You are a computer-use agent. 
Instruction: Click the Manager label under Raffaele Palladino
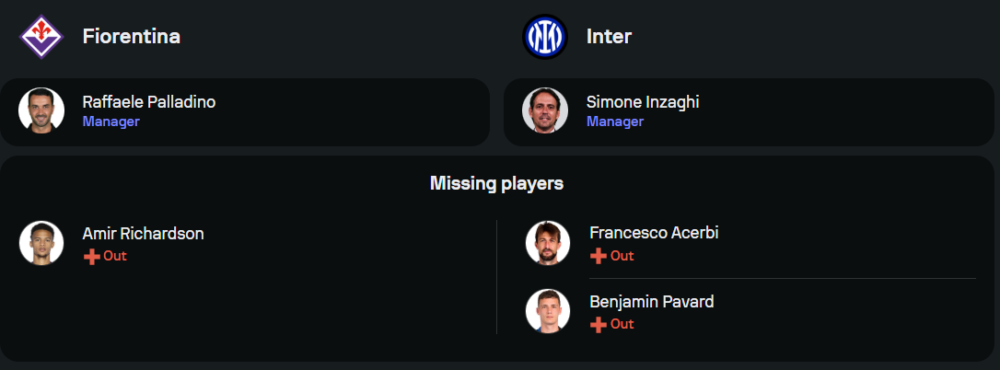111,121
